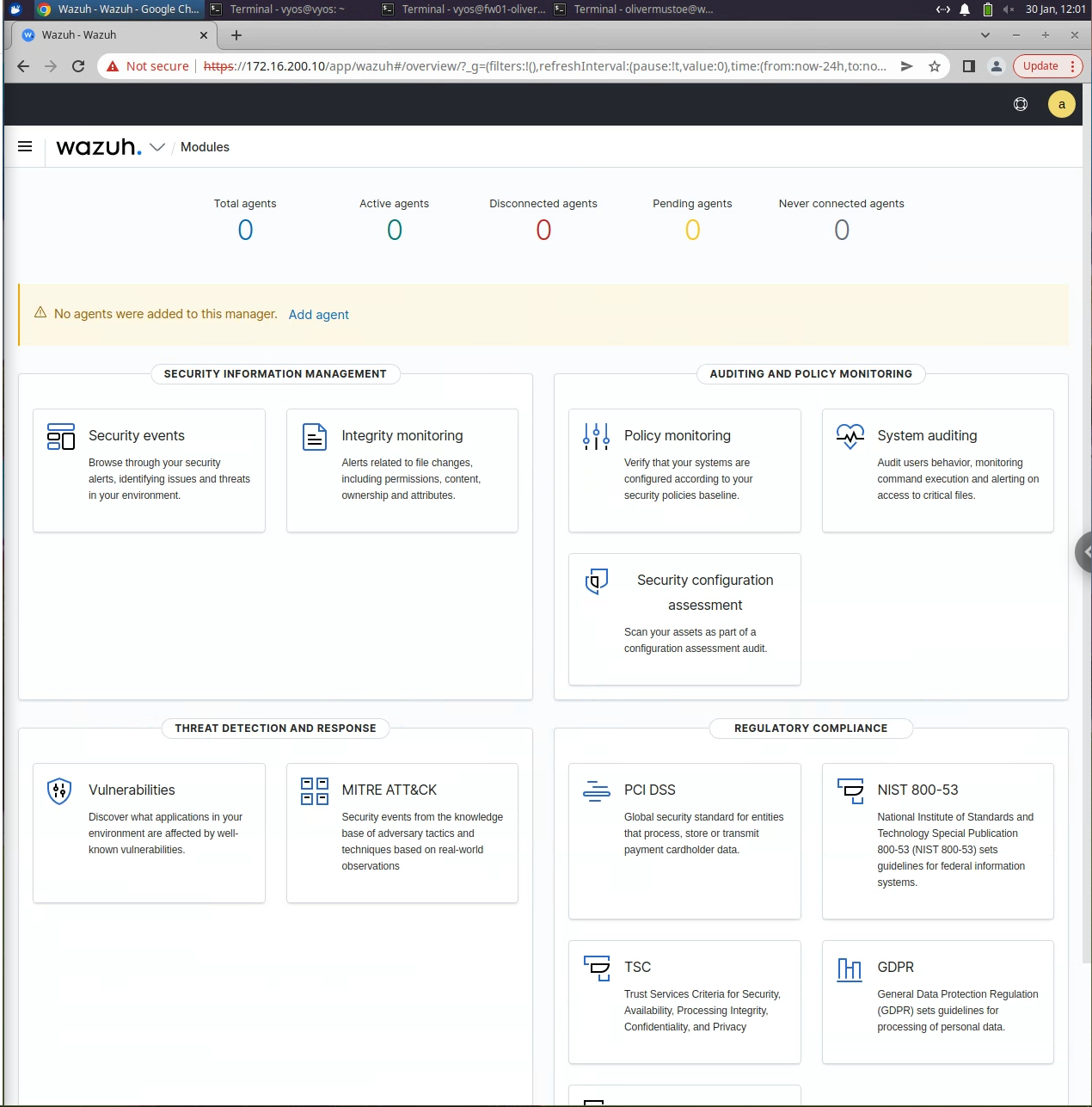The height and width of the screenshot is (1107, 1092).
Task: Click the battery icon in system tray
Action: click(988, 9)
